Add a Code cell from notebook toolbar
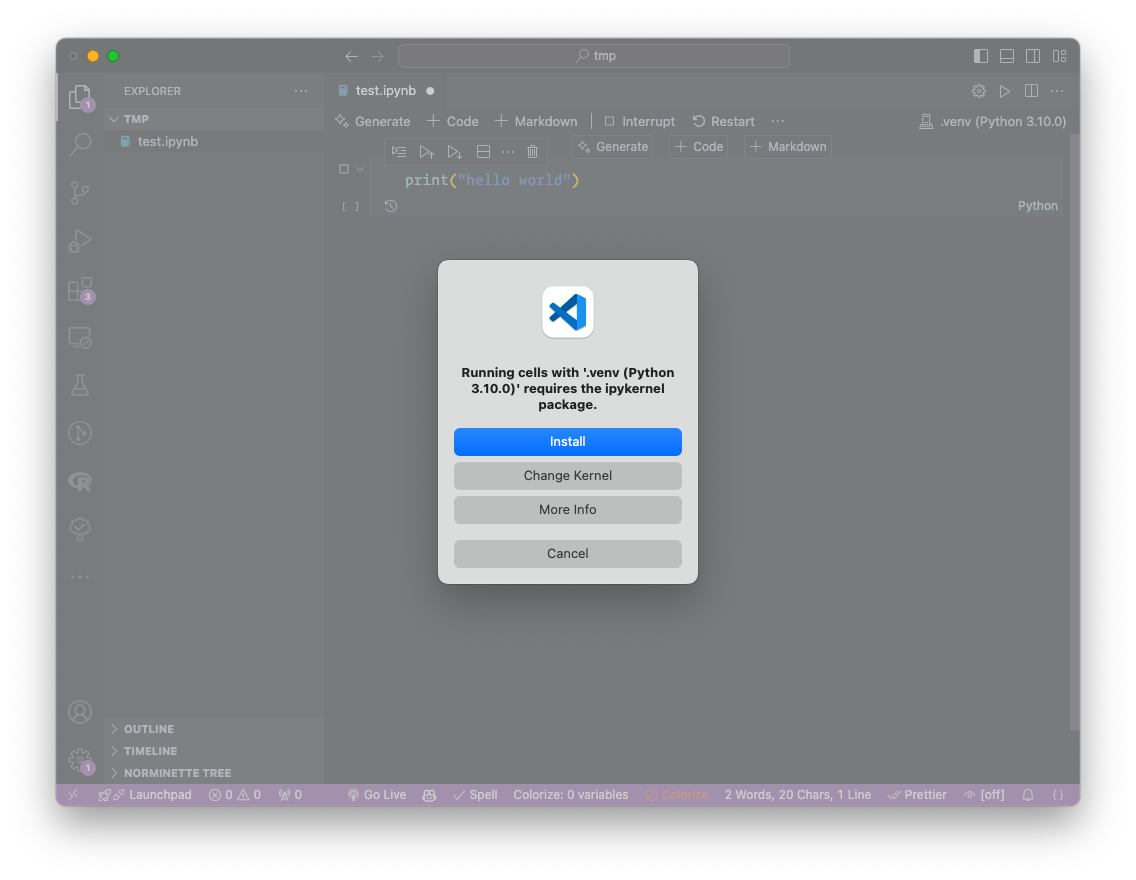The image size is (1136, 880). click(453, 121)
